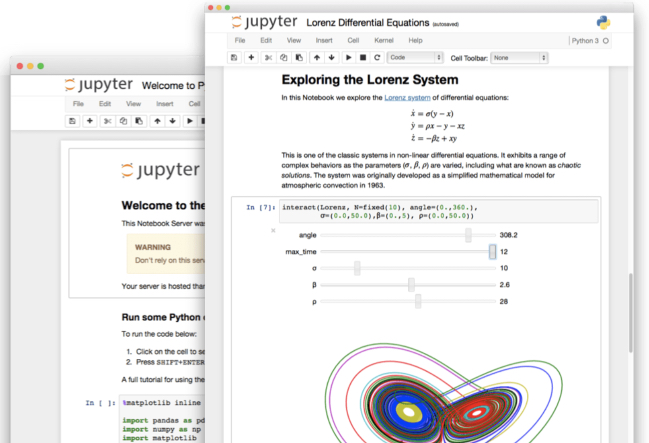This screenshot has height=443, width=649.
Task: Copy cell in the Welcome notebook toolbar
Action: click(123, 121)
